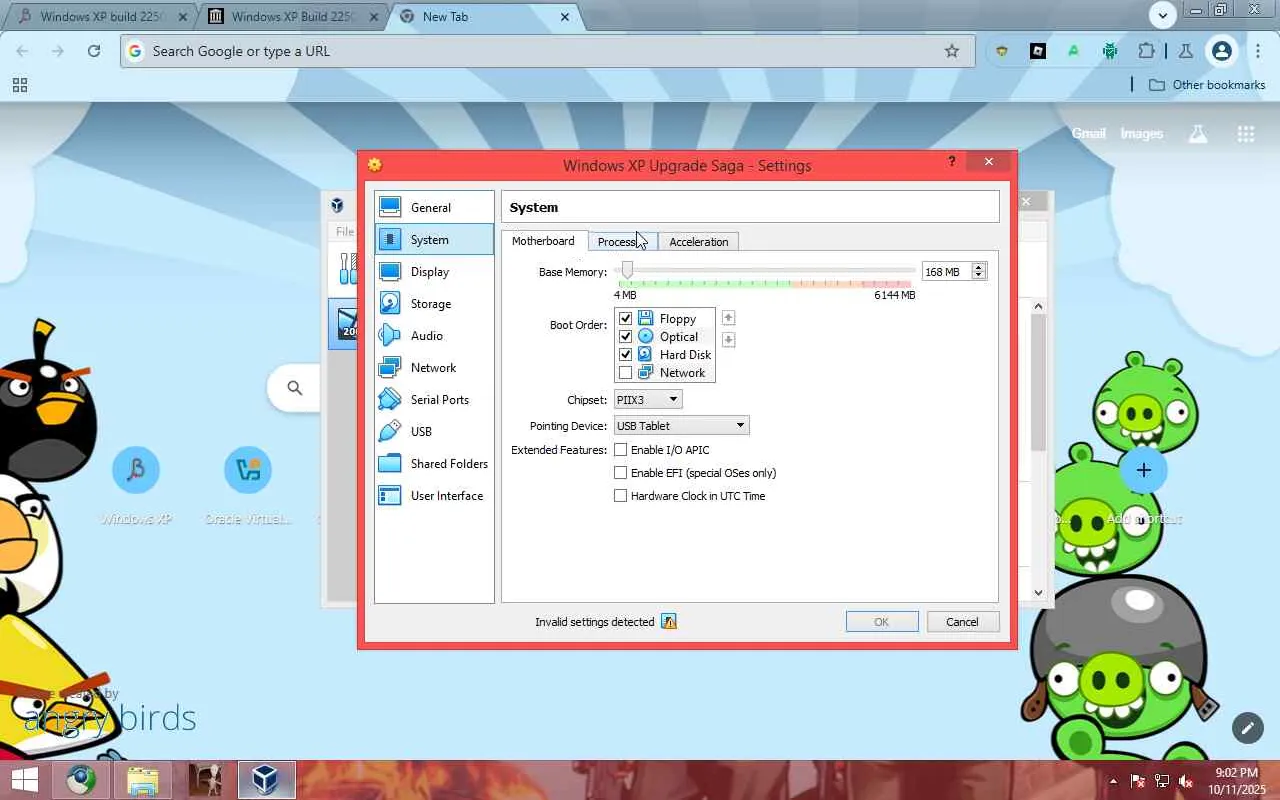Image resolution: width=1280 pixels, height=800 pixels.
Task: Click Cancel in the Settings dialog
Action: [962, 622]
